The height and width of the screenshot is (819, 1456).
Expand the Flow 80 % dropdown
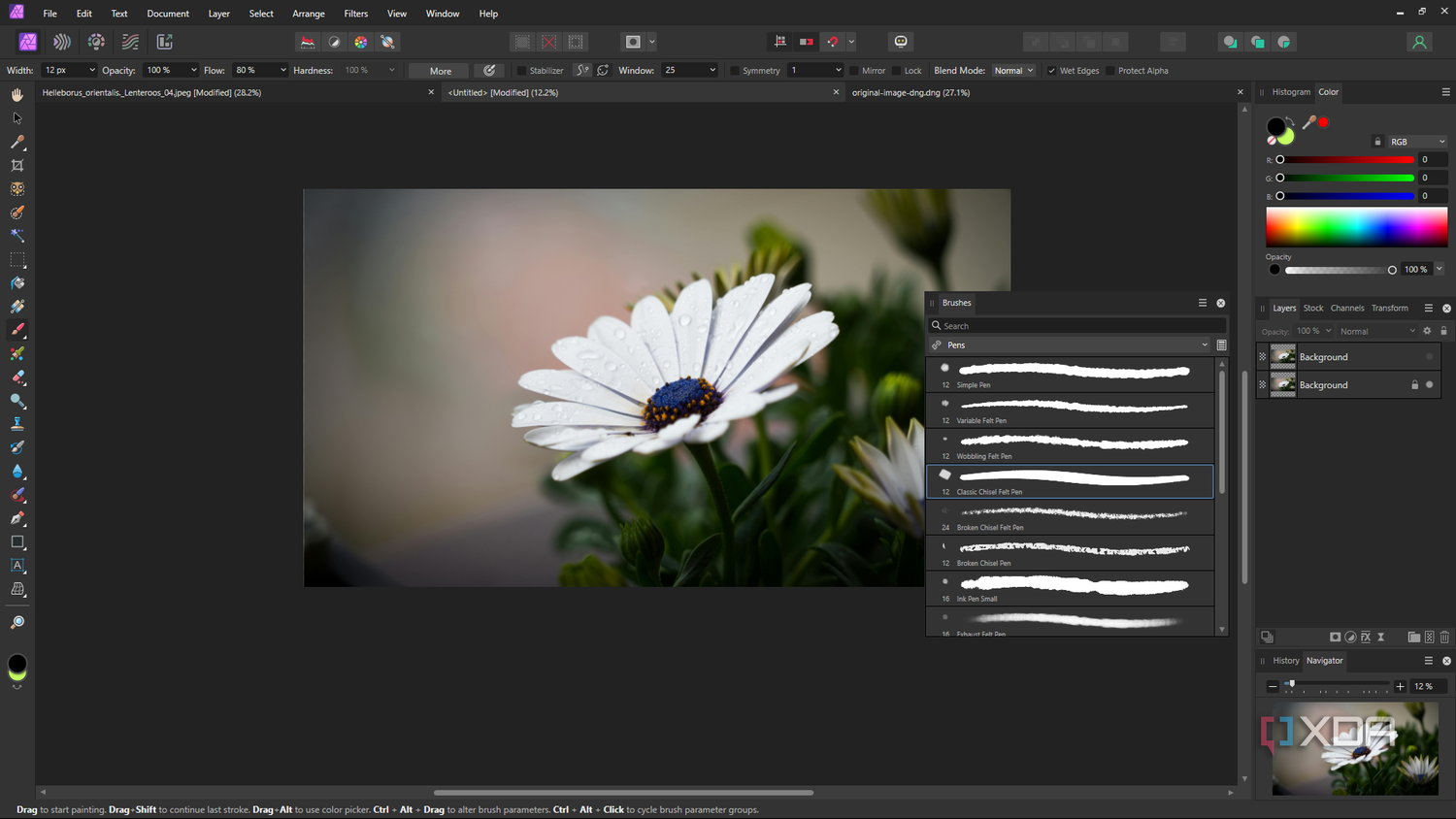(x=283, y=71)
